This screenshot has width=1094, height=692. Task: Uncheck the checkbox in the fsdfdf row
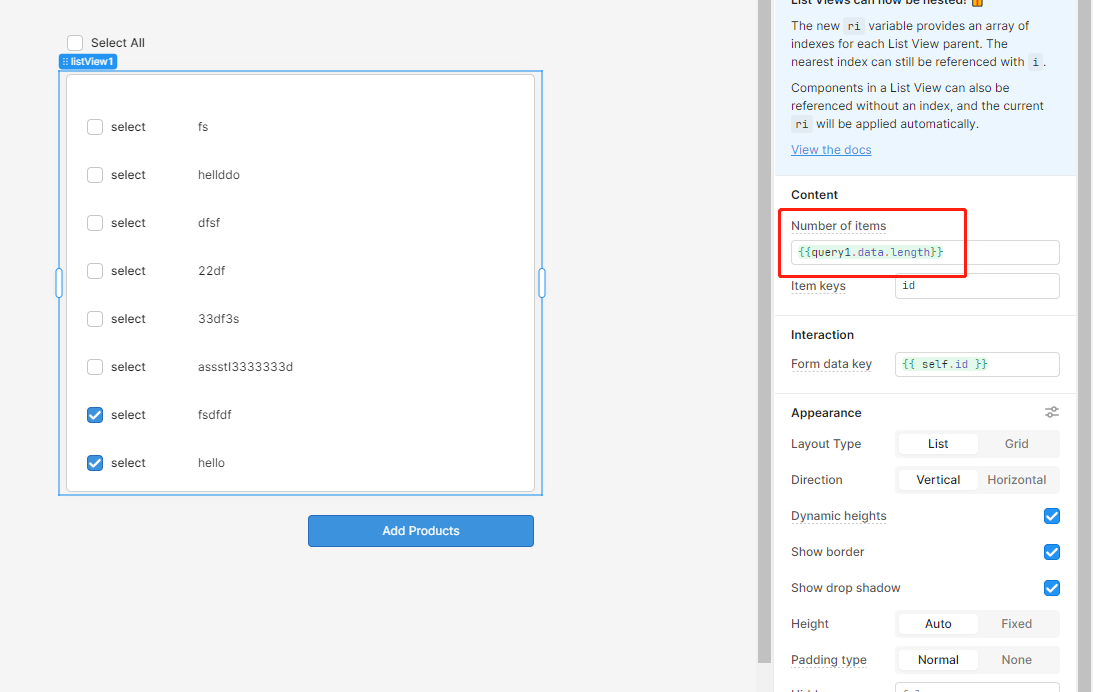[x=95, y=415]
